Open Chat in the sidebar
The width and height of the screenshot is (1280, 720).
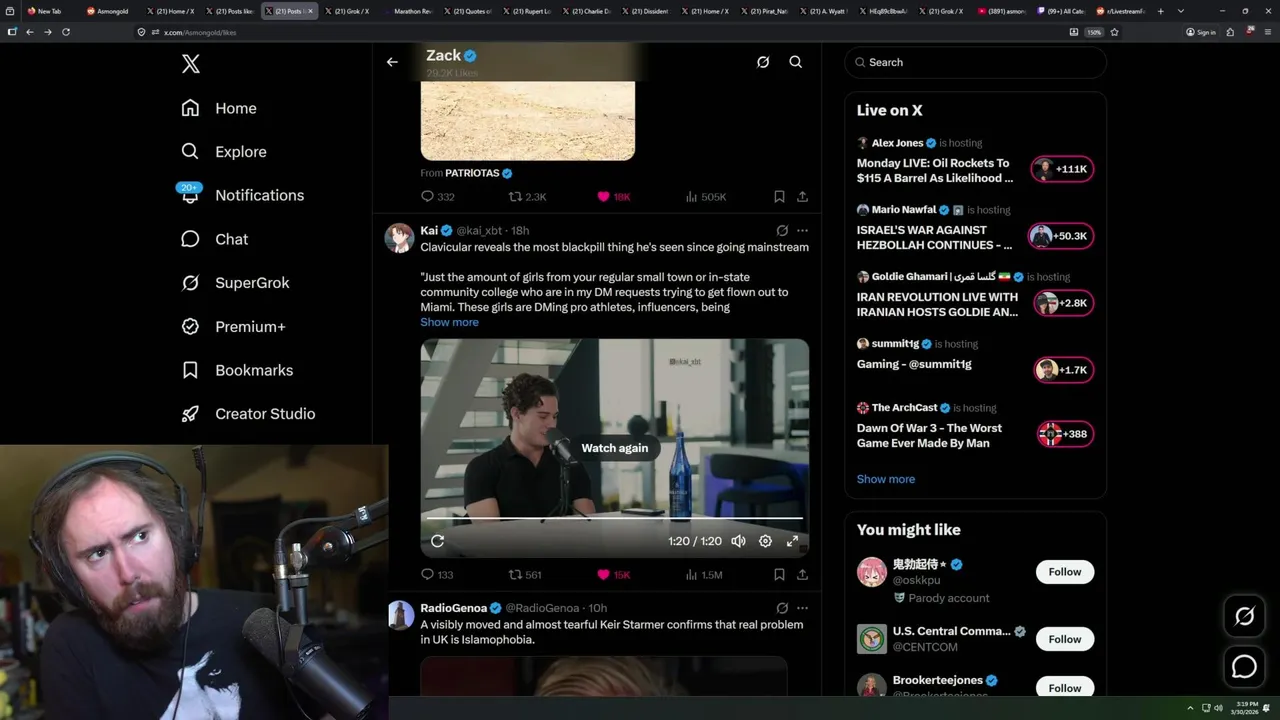214,239
